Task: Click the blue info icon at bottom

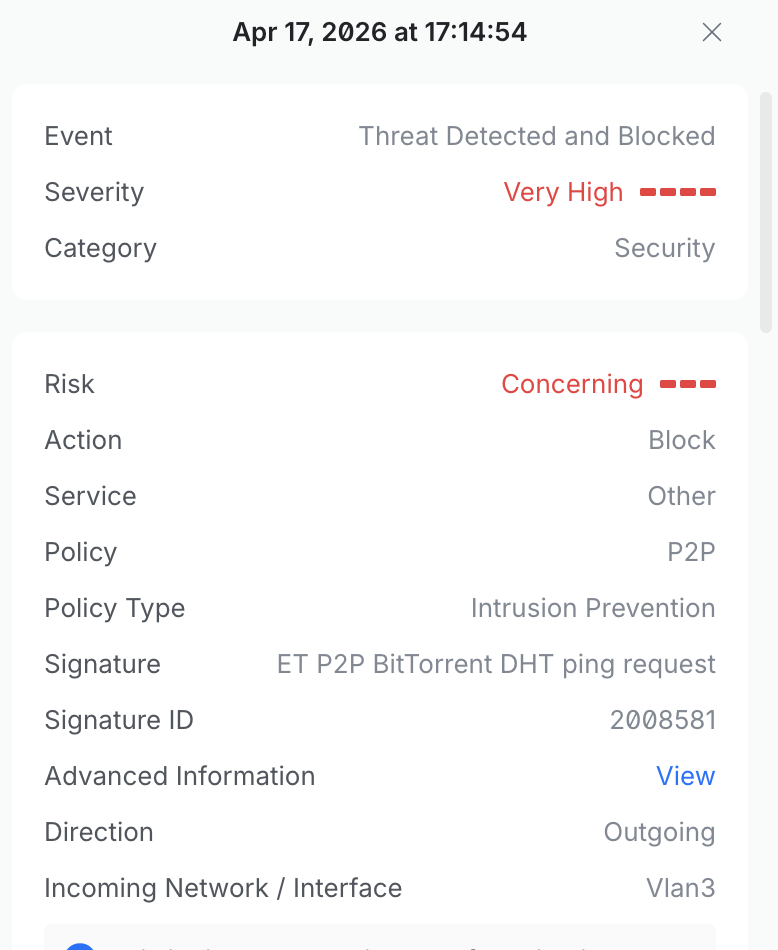Action: click(80, 944)
